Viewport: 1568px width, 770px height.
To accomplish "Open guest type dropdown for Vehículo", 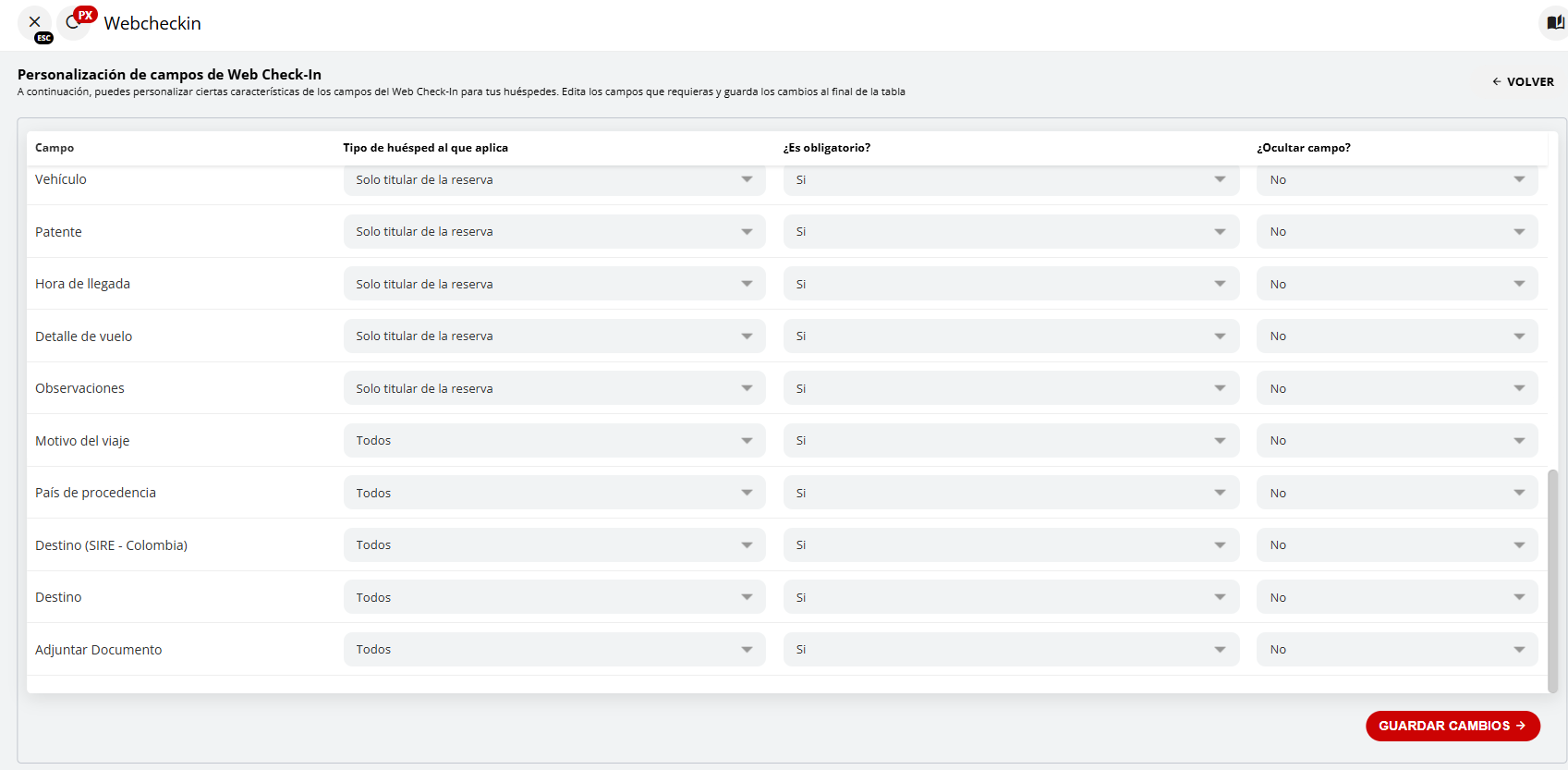I will [x=553, y=180].
